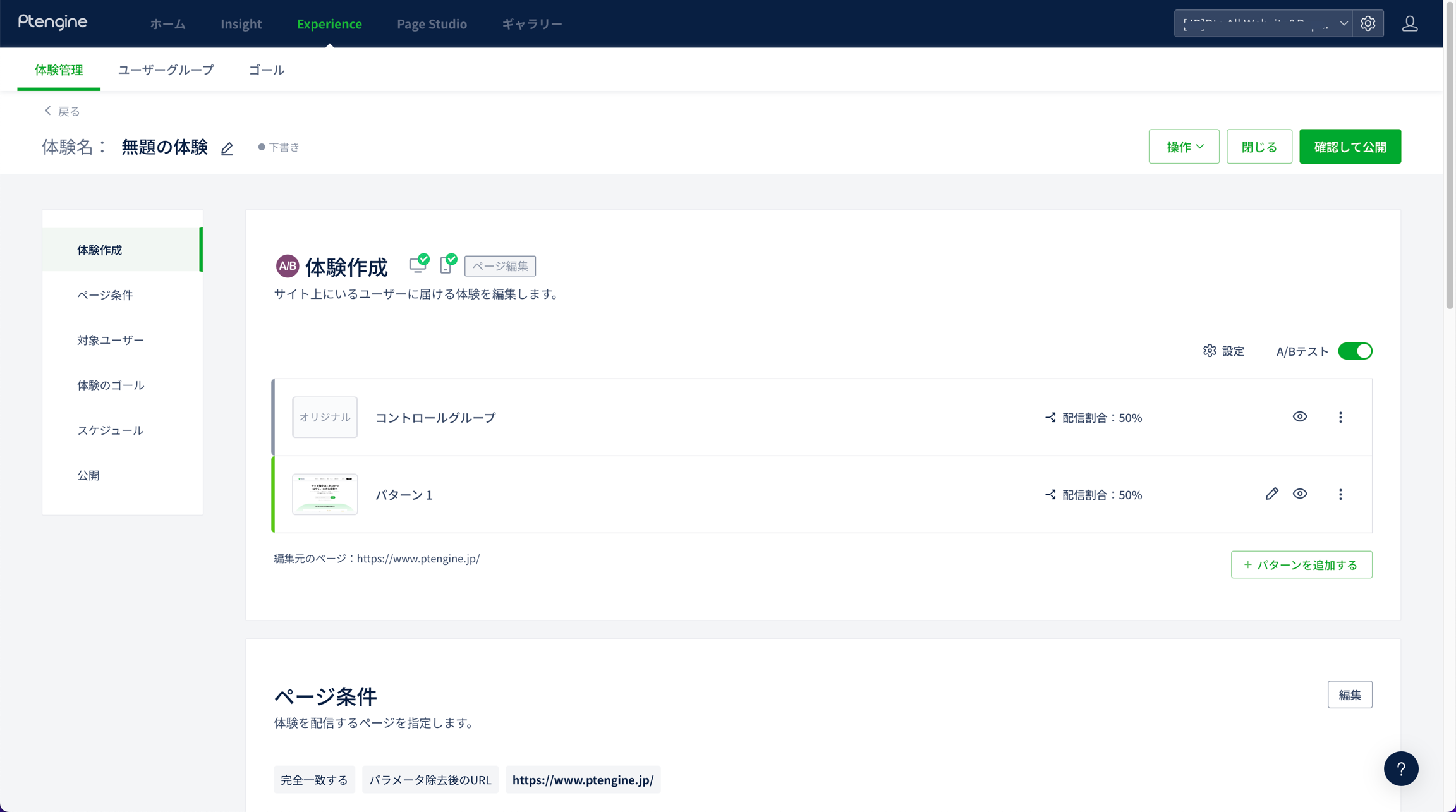This screenshot has width=1456, height=812.
Task: Expand the 操作 dropdown menu
Action: pos(1184,147)
